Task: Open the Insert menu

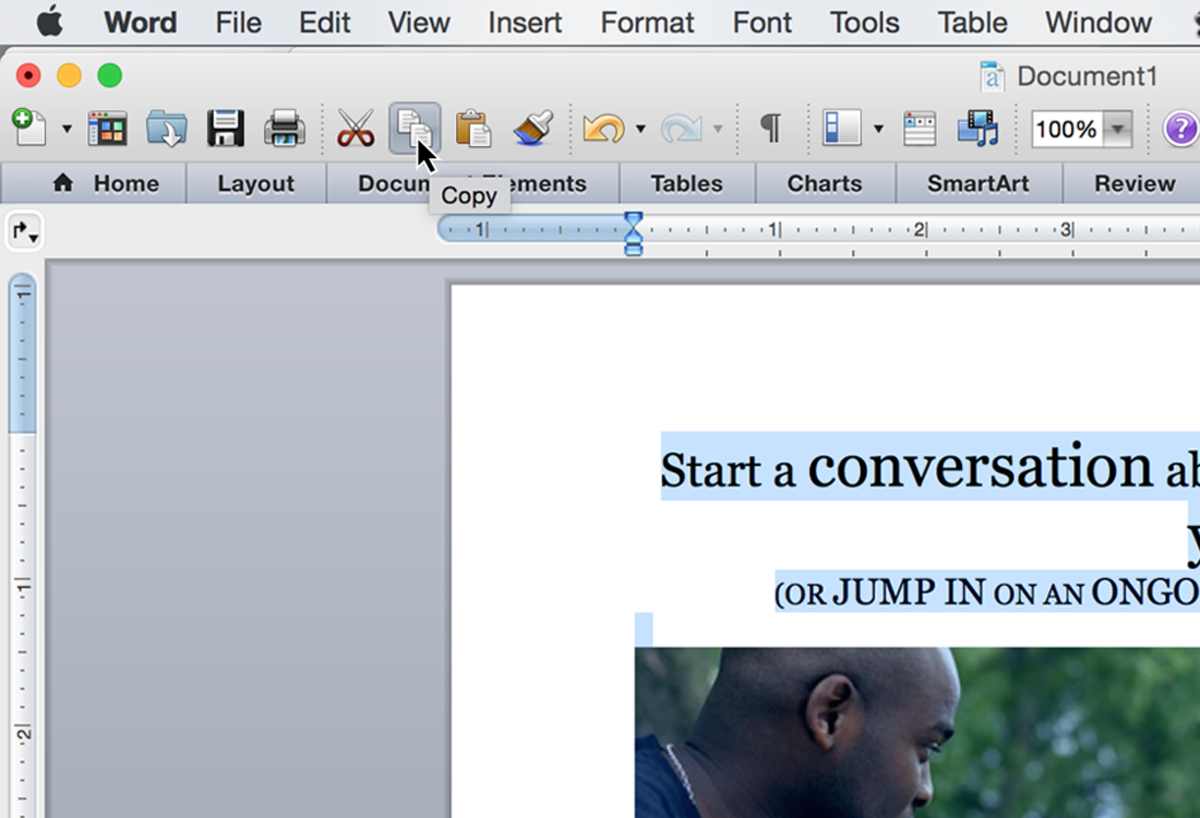Action: click(x=524, y=22)
